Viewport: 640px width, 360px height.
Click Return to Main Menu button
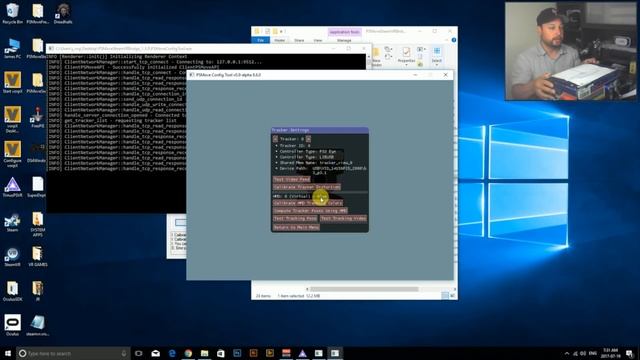[x=296, y=227]
